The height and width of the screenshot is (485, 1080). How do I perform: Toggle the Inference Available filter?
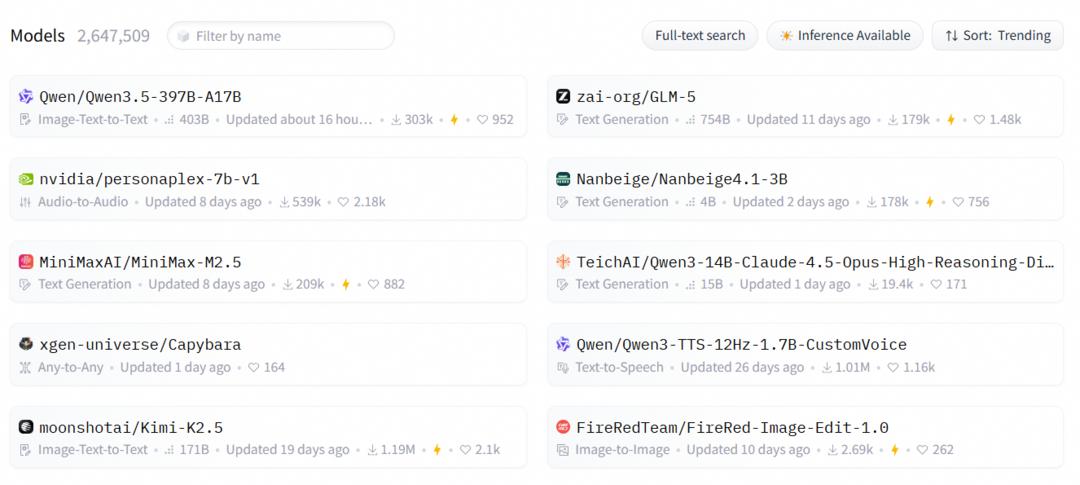click(845, 36)
